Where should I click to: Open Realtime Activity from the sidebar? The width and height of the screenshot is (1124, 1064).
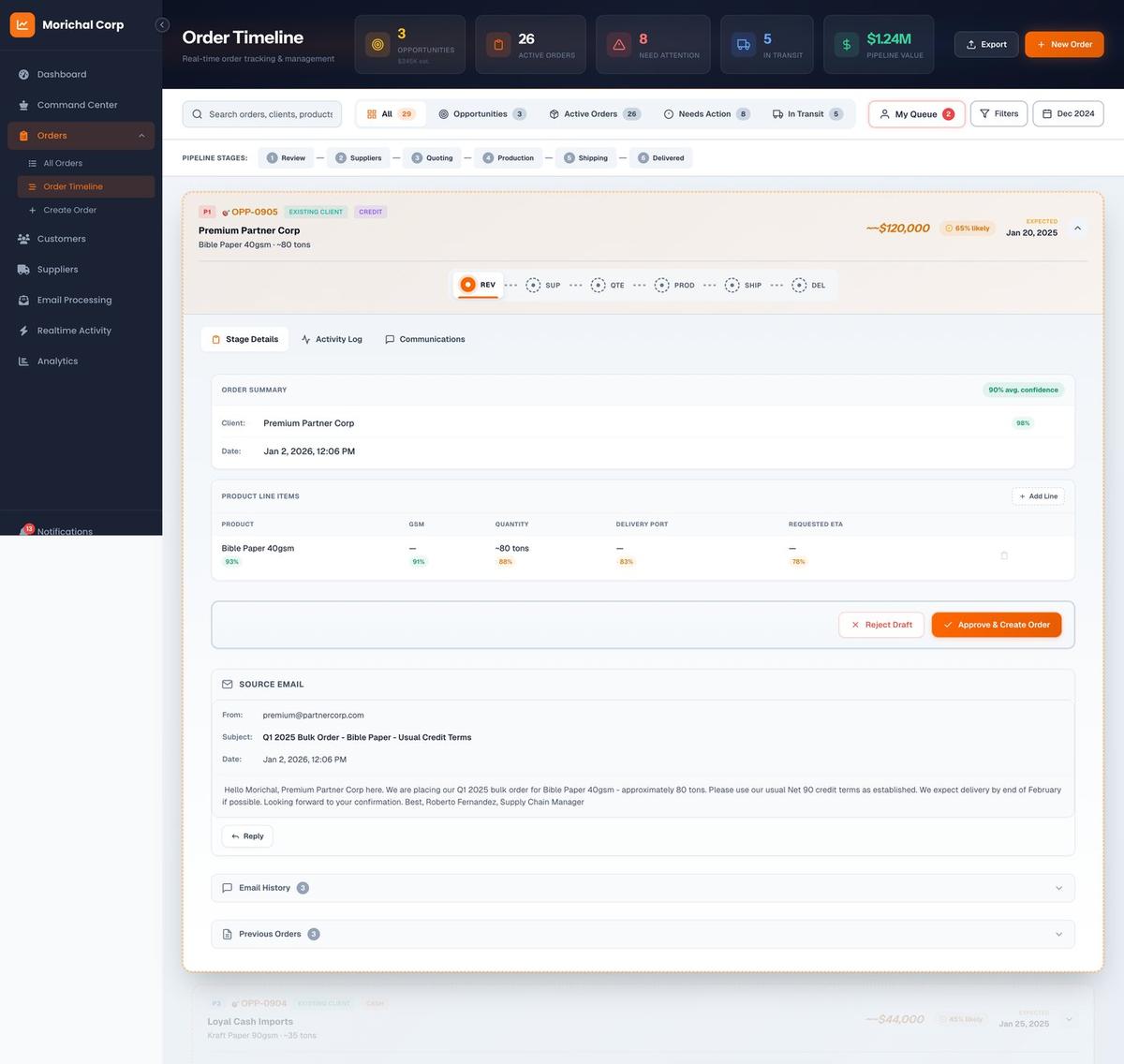(x=73, y=330)
